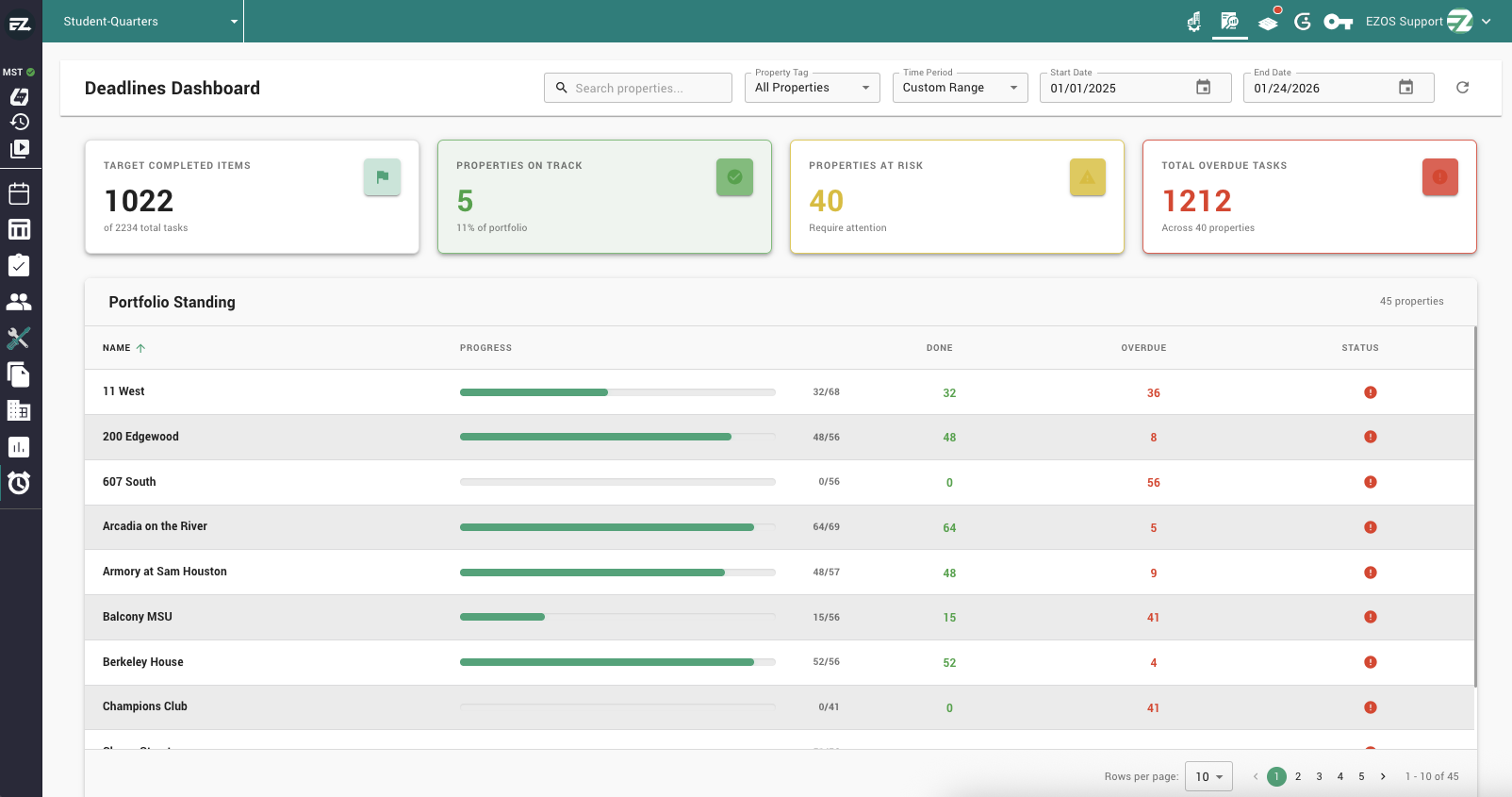The image size is (1512, 797).
Task: Open the layers icon with red notification dot
Action: pyautogui.click(x=1269, y=21)
